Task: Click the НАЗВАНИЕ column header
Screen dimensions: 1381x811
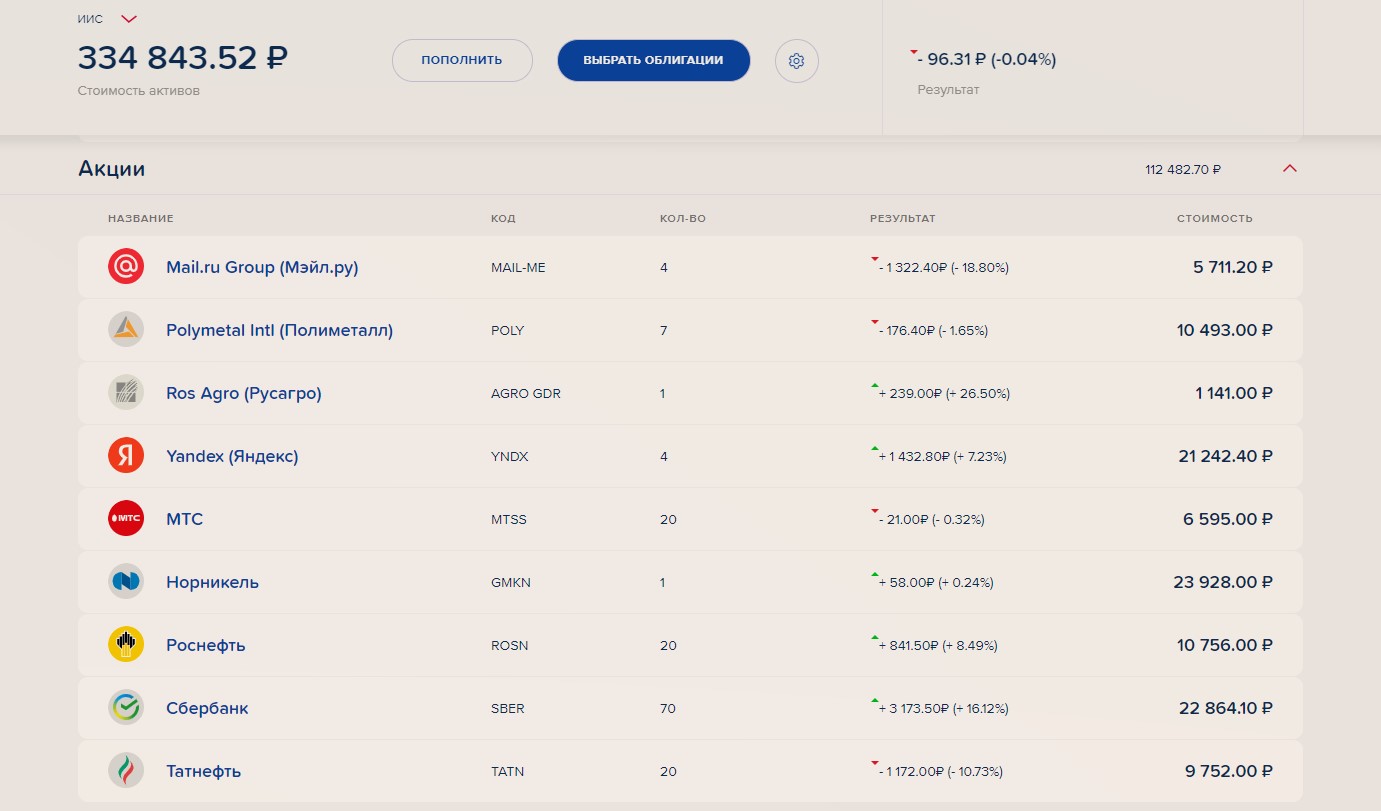Action: point(141,218)
